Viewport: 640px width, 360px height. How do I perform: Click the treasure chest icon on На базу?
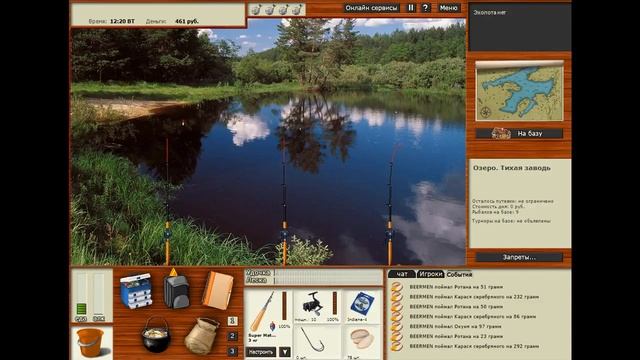point(501,133)
